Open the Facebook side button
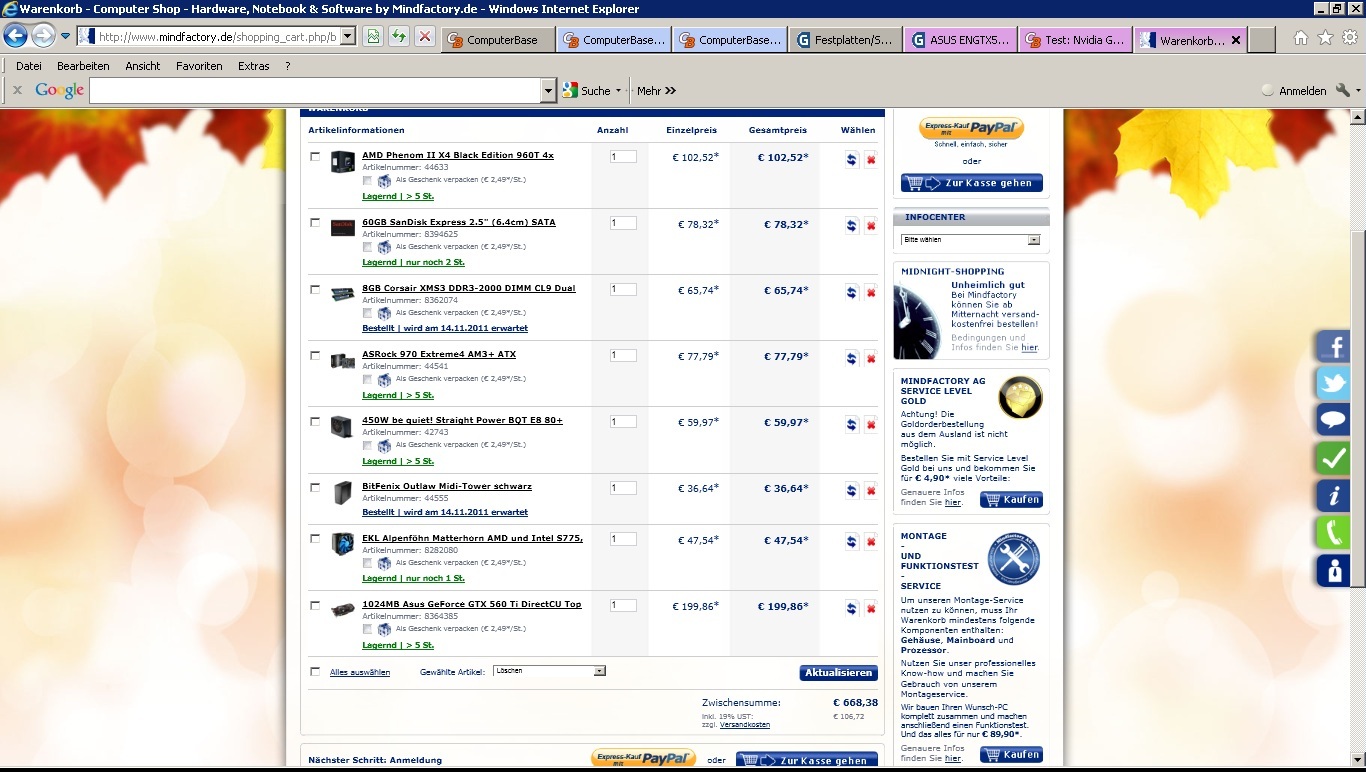The image size is (1366, 772). (1333, 347)
